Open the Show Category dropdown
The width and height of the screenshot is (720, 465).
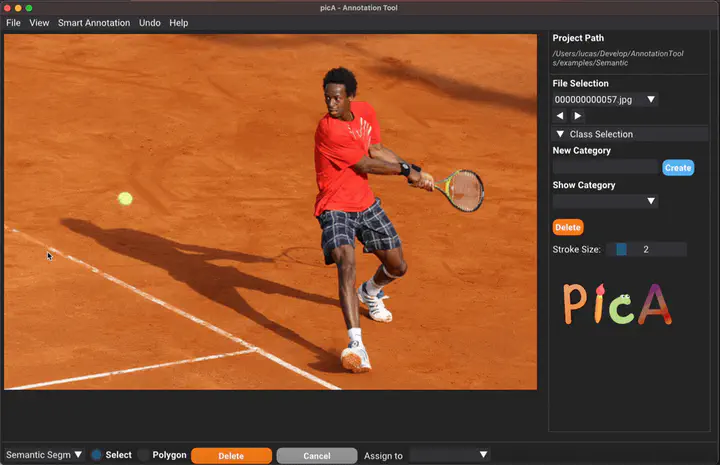[x=605, y=201]
